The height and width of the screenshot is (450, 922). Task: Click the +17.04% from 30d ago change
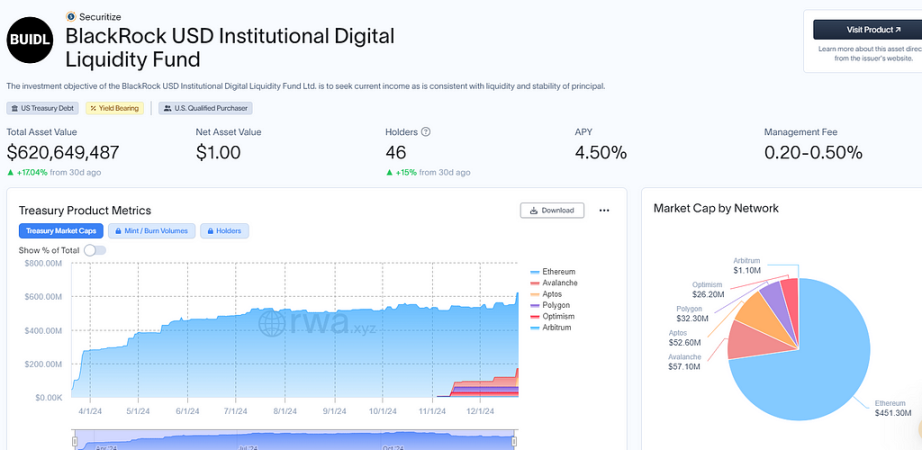pyautogui.click(x=54, y=173)
